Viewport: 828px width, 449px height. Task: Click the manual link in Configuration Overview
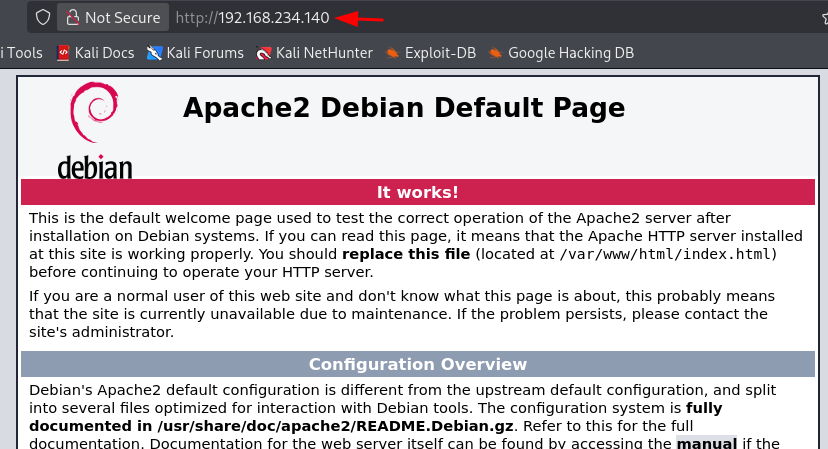click(707, 443)
